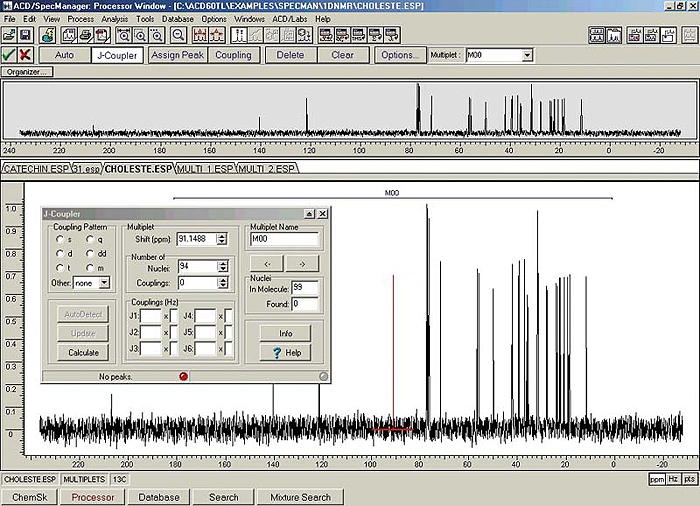Click the J1 coupling value field
The image size is (700, 506).
[x=150, y=316]
